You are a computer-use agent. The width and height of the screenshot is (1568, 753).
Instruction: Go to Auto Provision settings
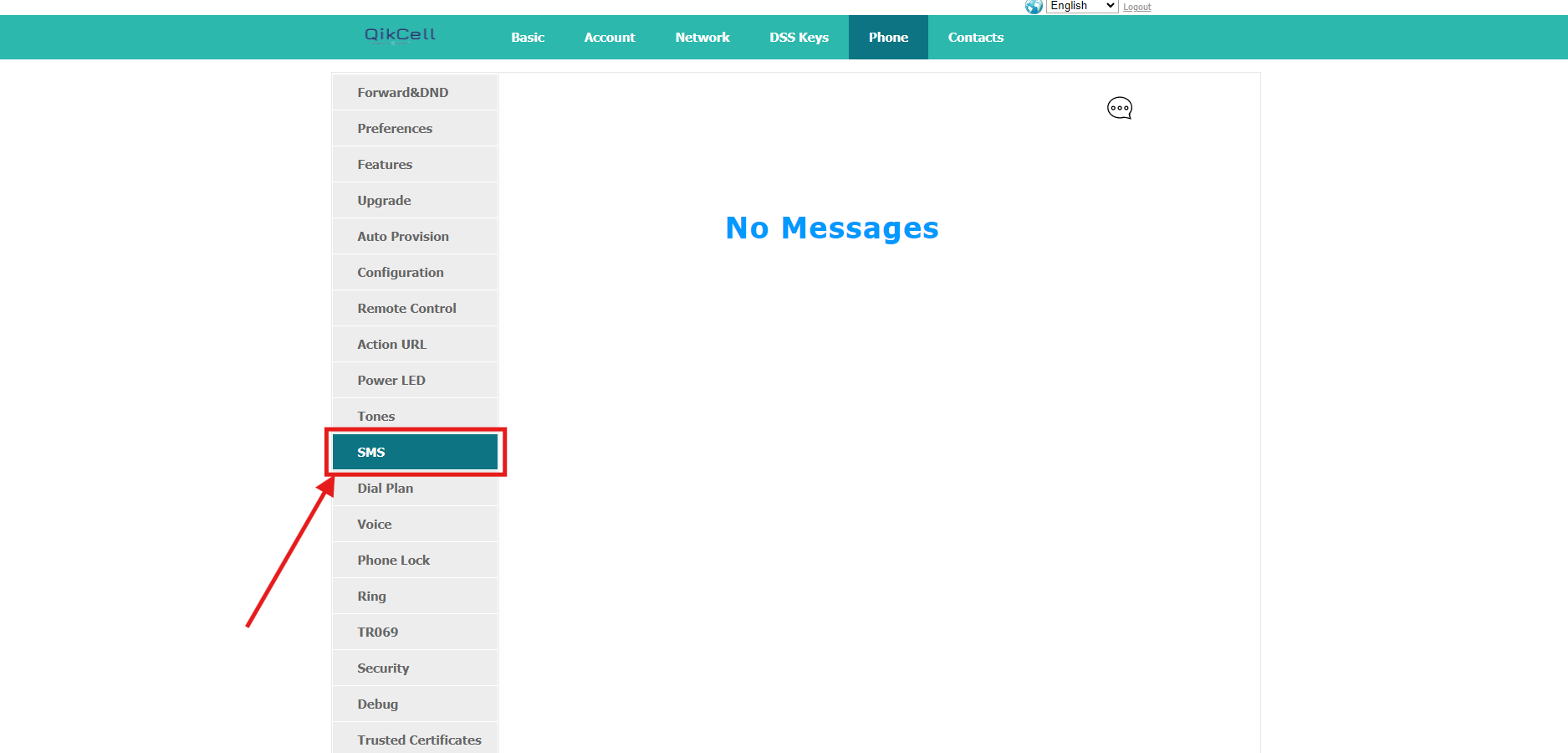(415, 236)
